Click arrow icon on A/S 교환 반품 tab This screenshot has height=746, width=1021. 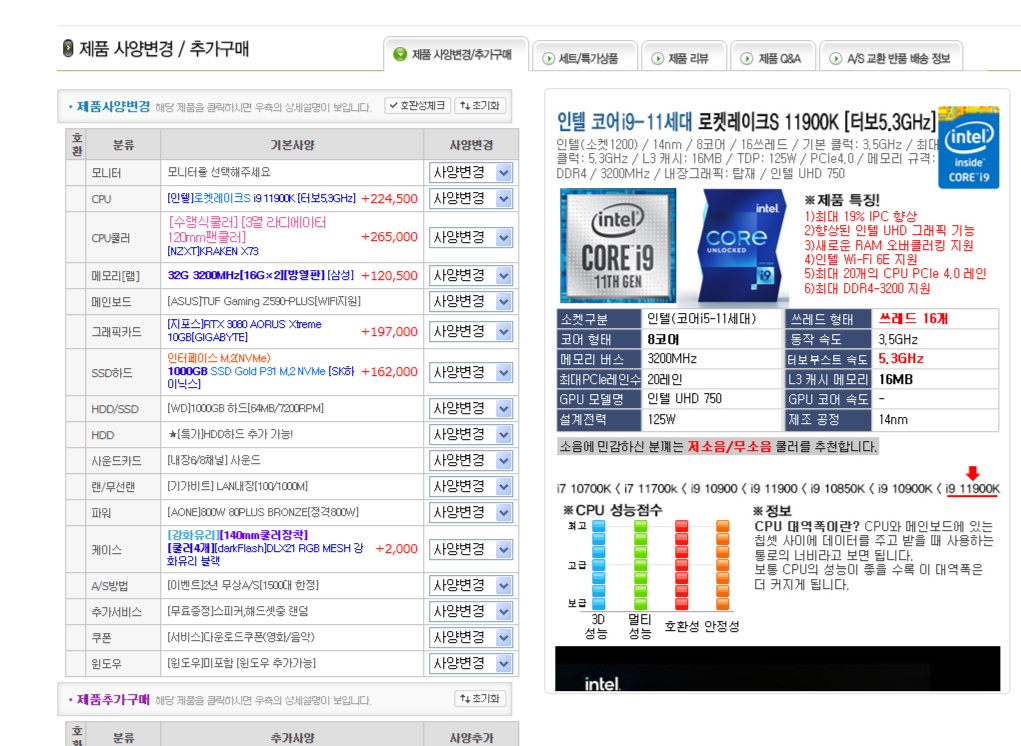coord(835,59)
